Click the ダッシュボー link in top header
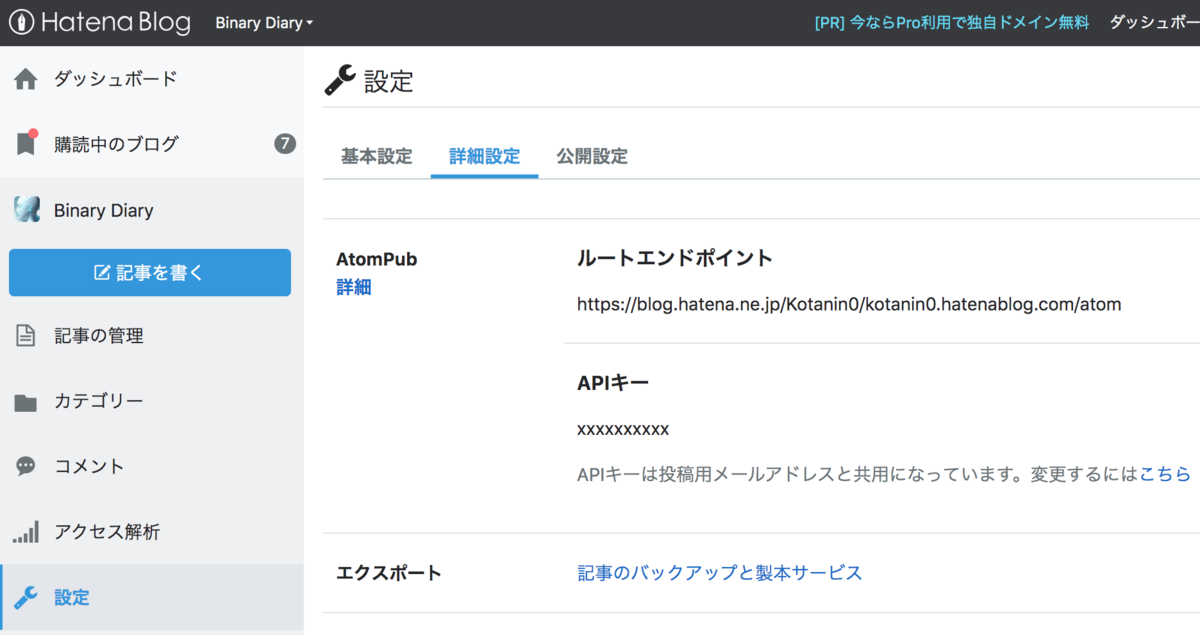1200x635 pixels. [x=1155, y=23]
